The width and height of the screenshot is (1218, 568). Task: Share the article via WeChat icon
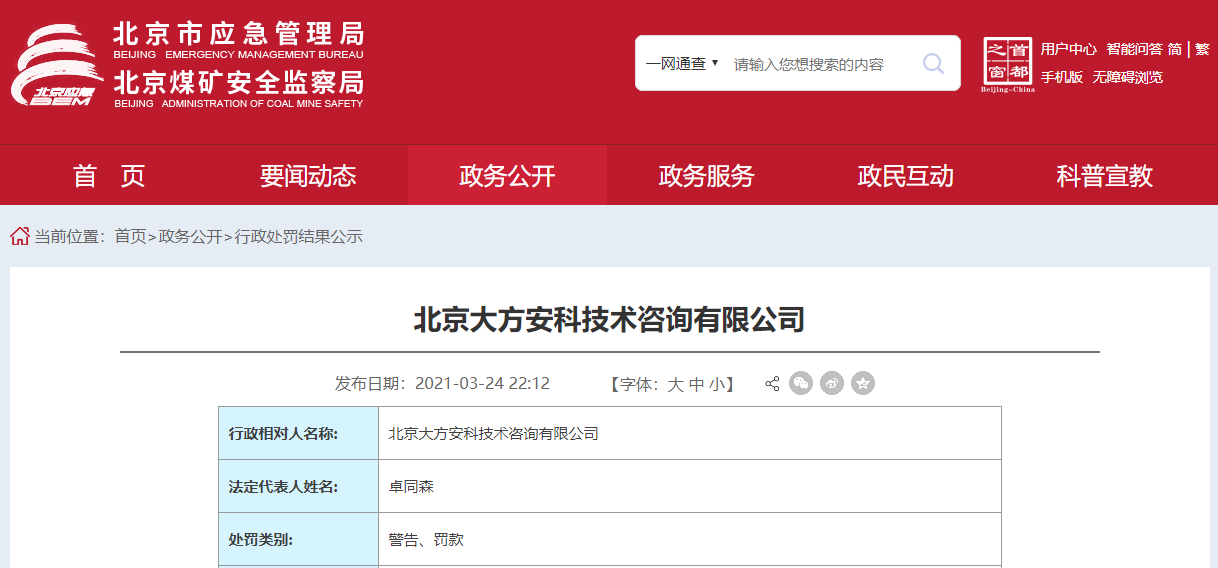[801, 383]
